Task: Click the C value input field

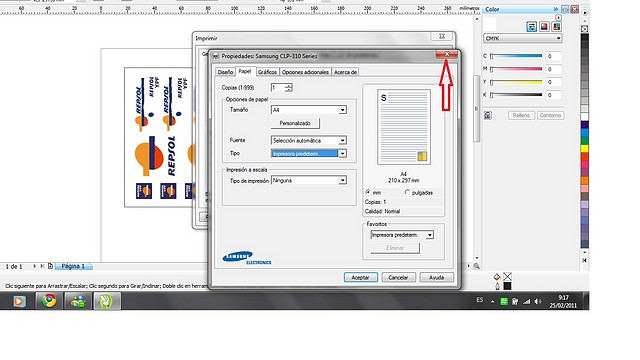Action: pos(554,56)
